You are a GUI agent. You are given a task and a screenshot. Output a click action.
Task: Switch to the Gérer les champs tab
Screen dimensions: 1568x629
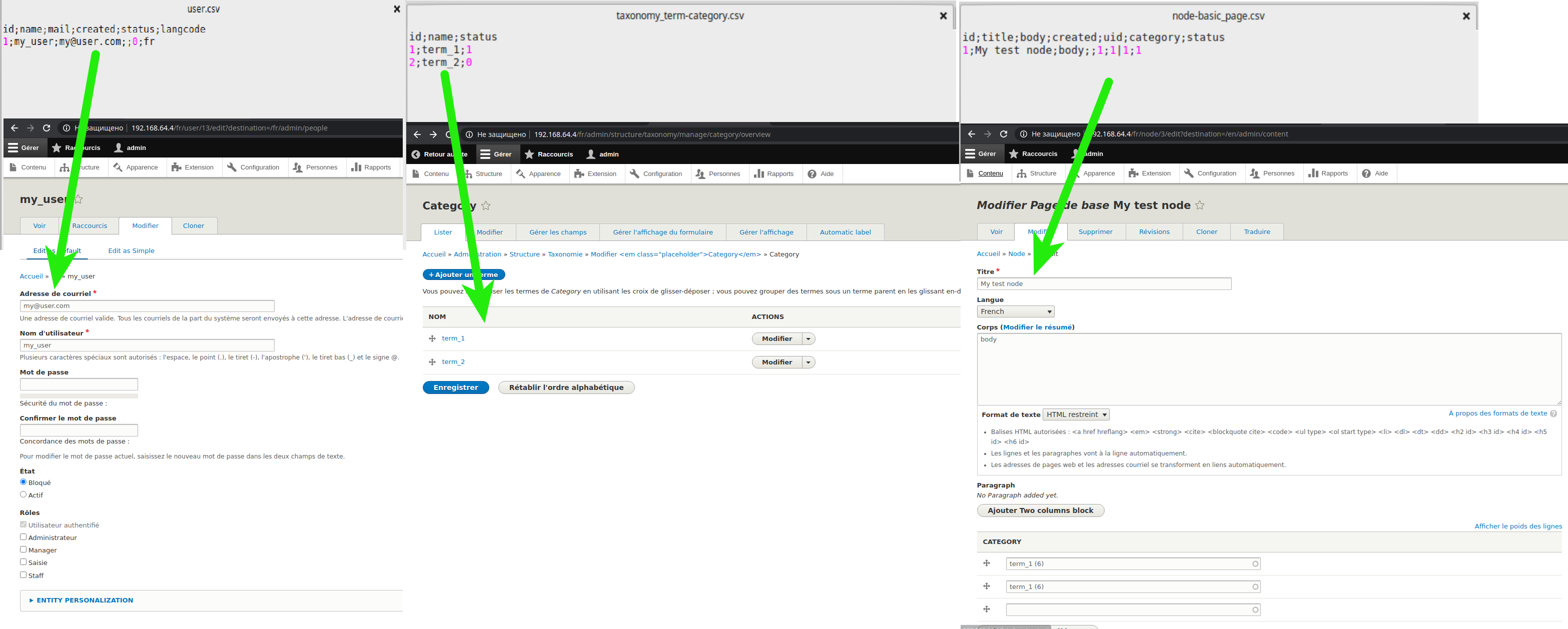click(557, 232)
